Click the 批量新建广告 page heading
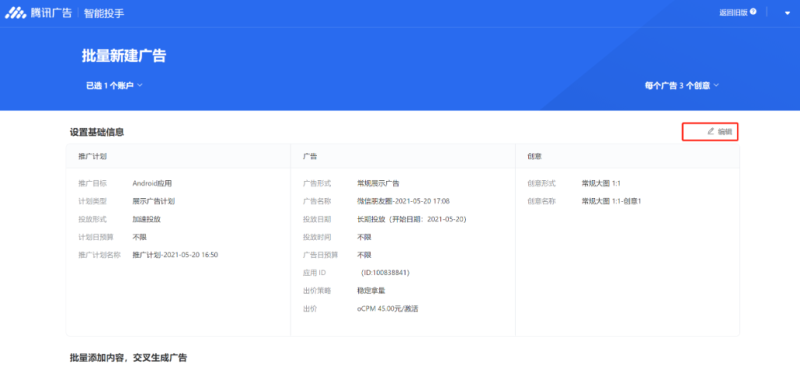The image size is (800, 365). pyautogui.click(x=124, y=56)
